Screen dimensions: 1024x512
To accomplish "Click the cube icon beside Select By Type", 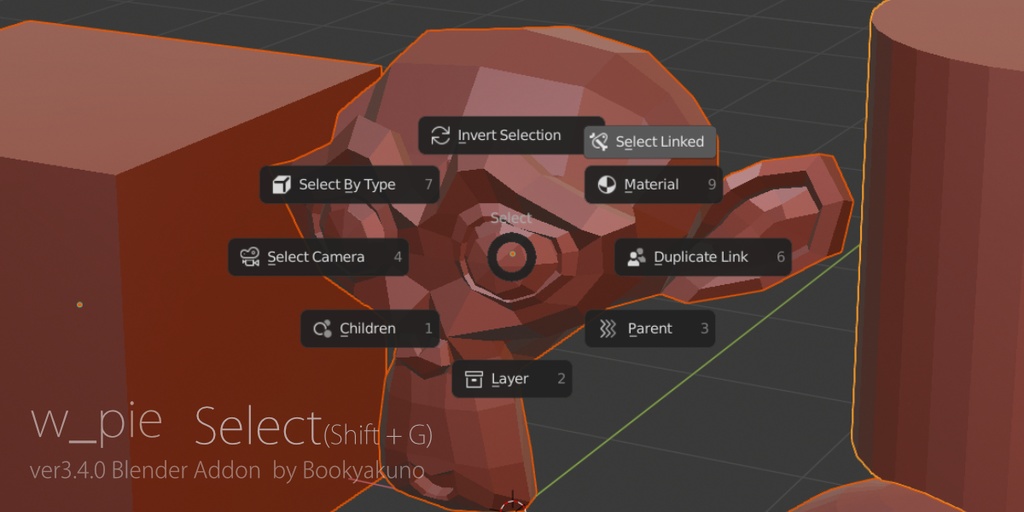I will point(281,185).
